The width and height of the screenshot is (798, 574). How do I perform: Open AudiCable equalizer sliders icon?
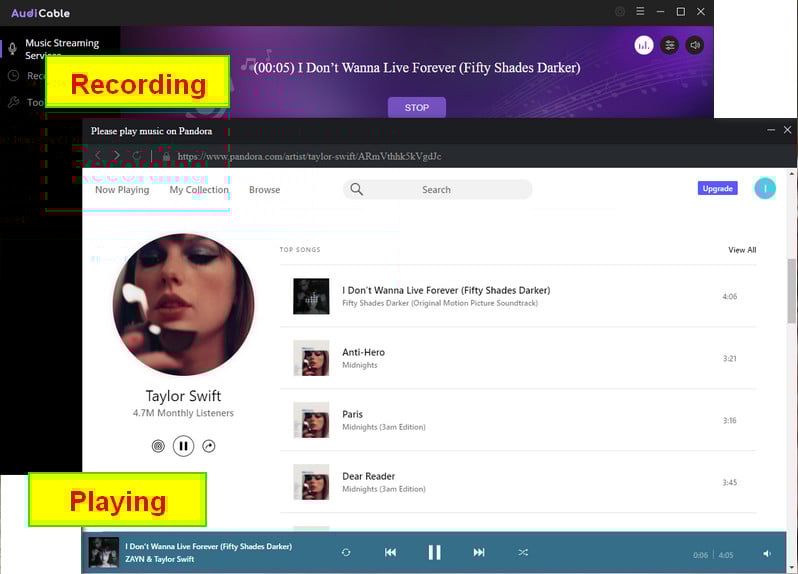670,45
